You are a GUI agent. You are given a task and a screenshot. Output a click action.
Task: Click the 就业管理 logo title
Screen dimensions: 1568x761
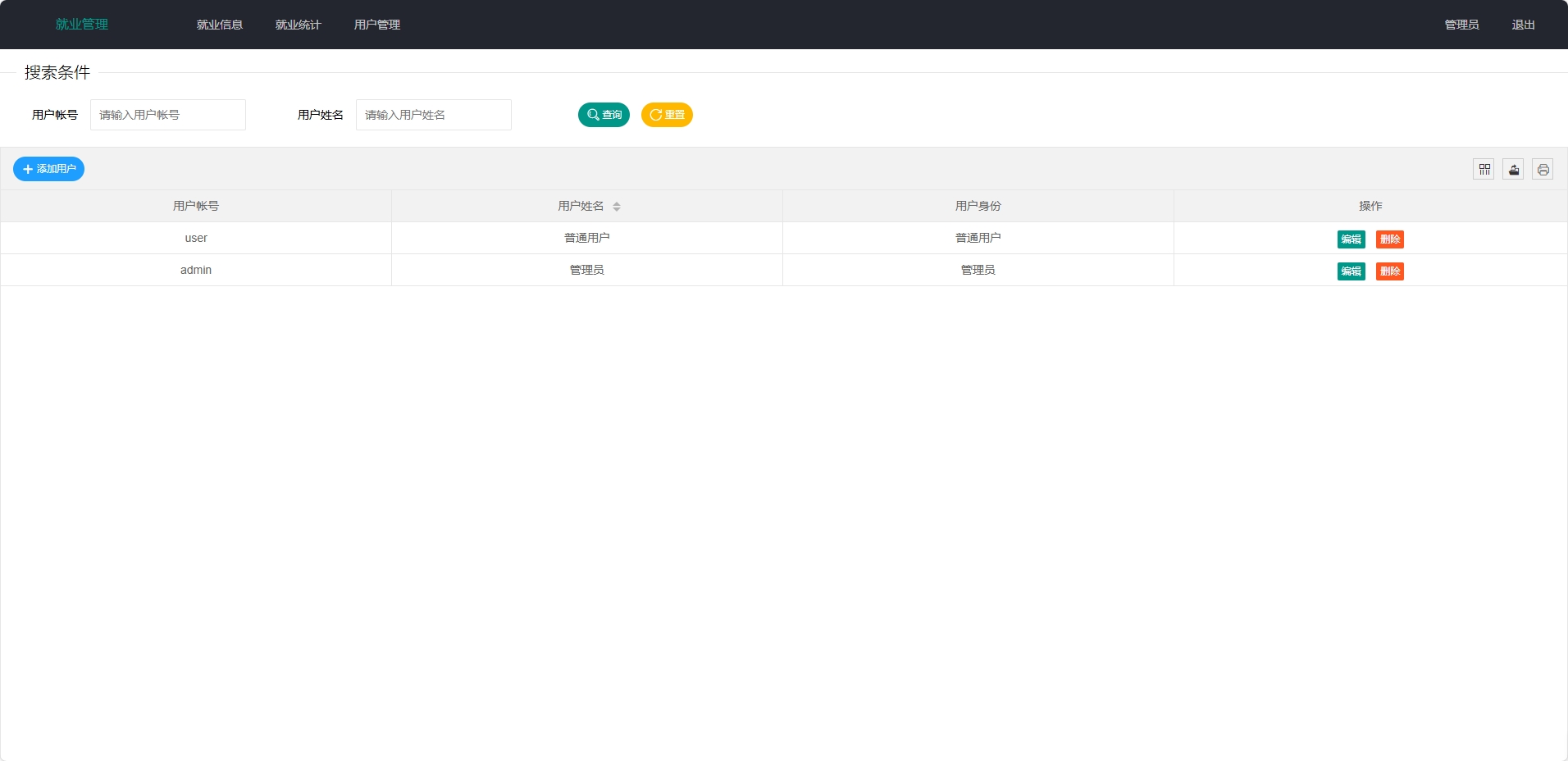82,25
